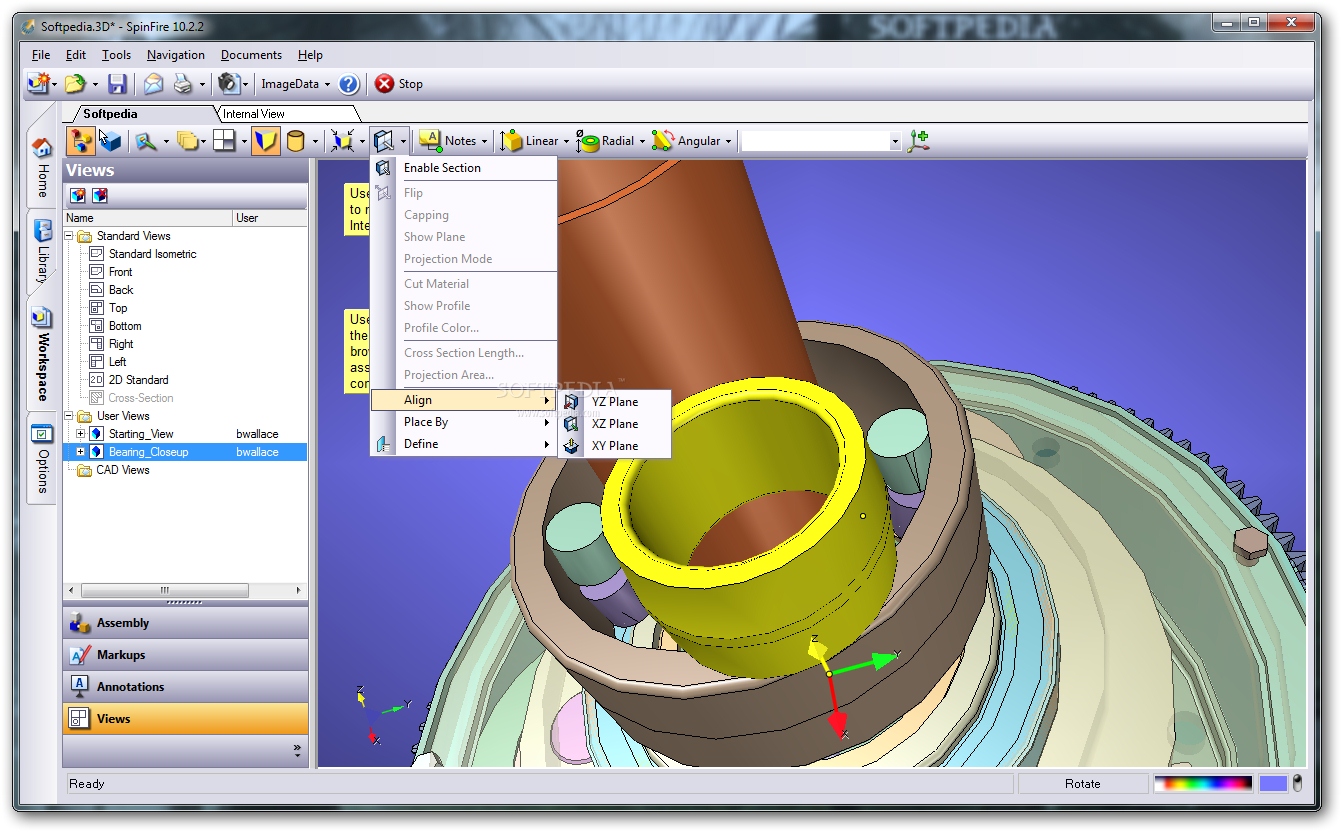Select the 3D cube icon in view toolbar

coord(109,141)
